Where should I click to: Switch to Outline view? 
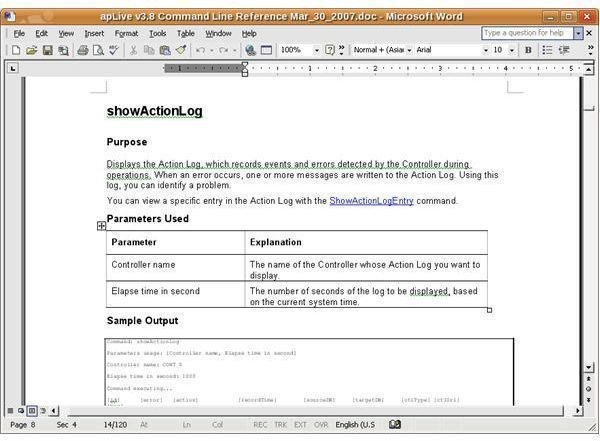[x=43, y=411]
